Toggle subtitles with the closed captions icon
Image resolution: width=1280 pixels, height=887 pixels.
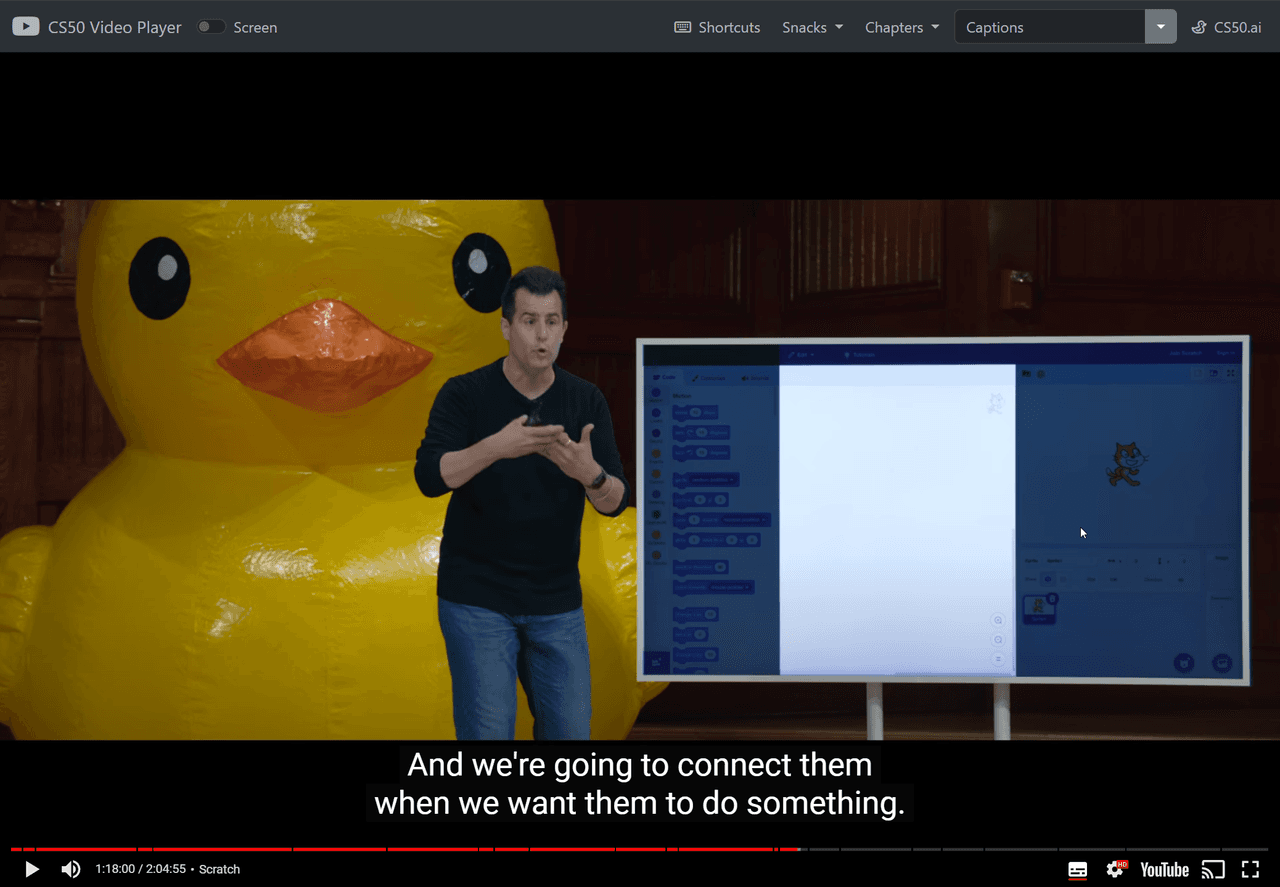tap(1077, 869)
